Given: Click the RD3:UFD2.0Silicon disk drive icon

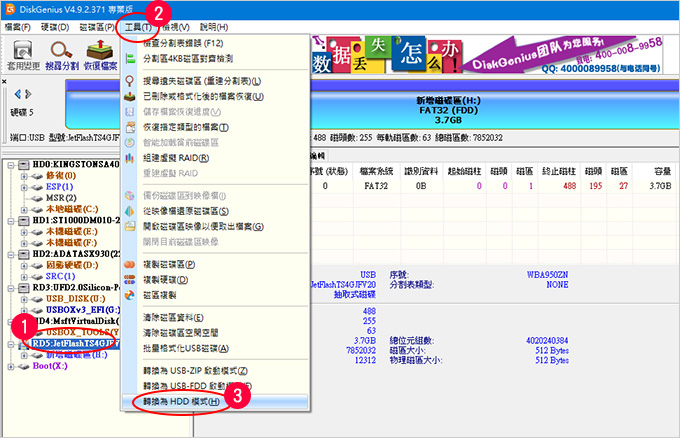Looking at the screenshot, I should [23, 288].
